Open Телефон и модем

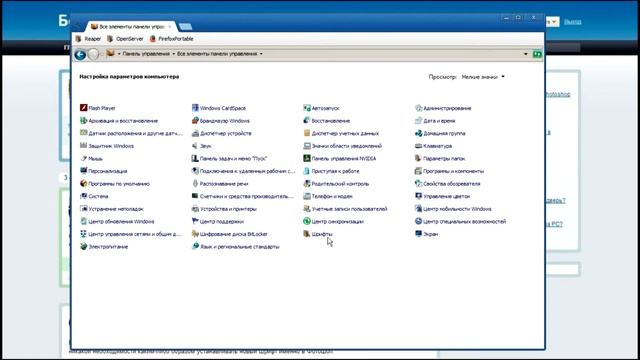coord(328,196)
